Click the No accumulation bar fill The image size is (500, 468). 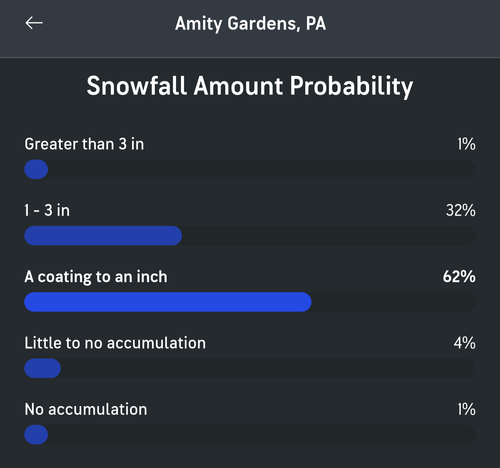click(36, 435)
